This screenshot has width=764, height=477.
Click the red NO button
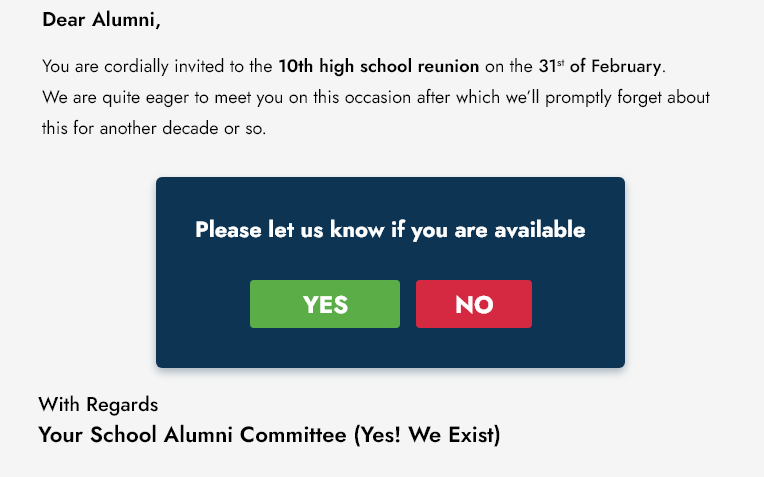pyautogui.click(x=474, y=304)
